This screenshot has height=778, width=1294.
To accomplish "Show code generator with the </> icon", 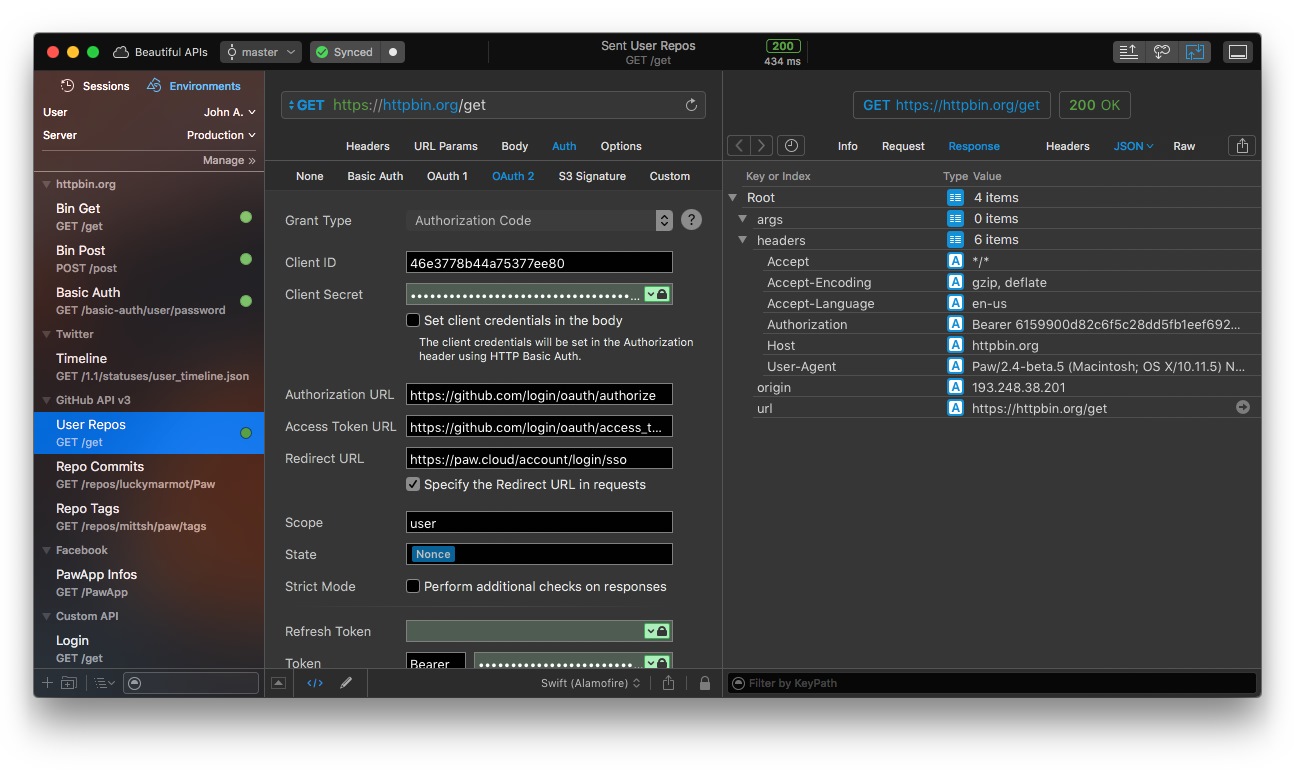I will click(315, 683).
